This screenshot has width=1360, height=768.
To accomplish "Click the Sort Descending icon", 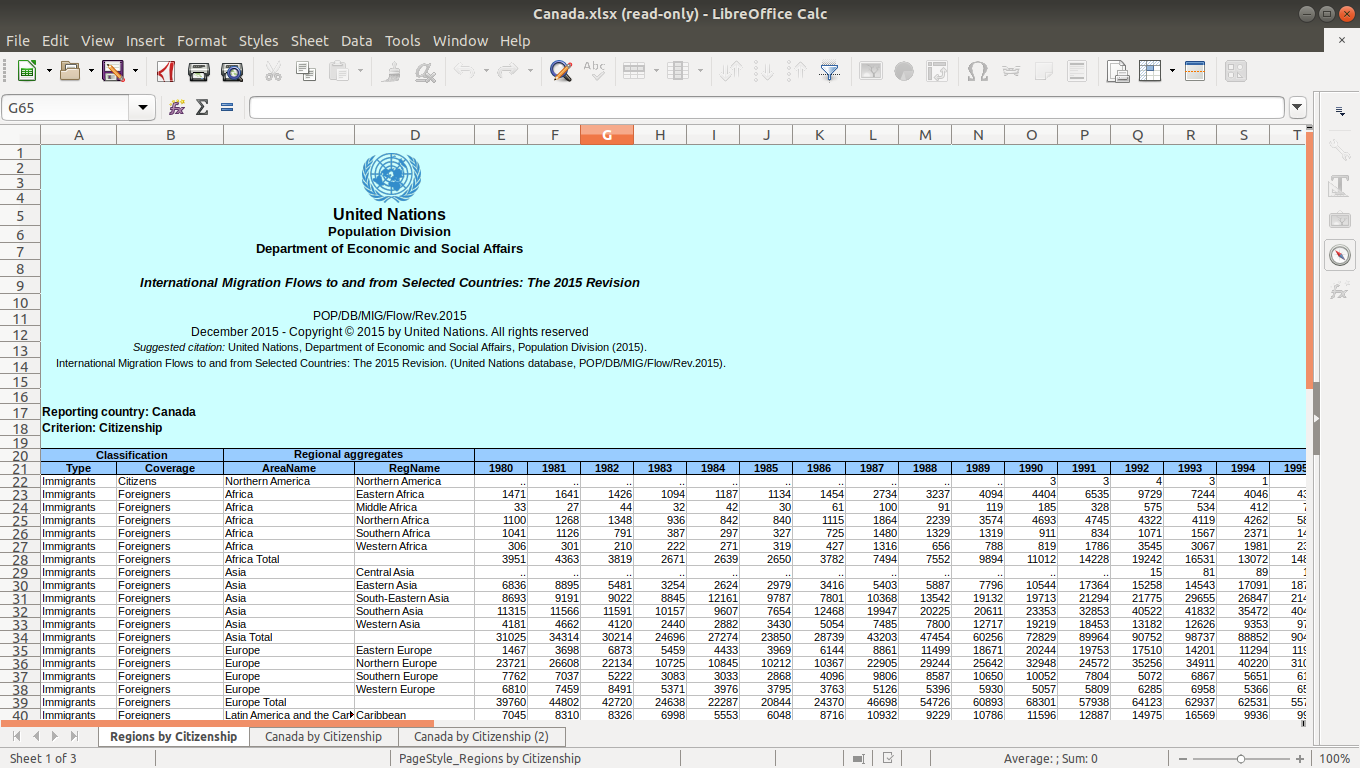I will point(797,71).
